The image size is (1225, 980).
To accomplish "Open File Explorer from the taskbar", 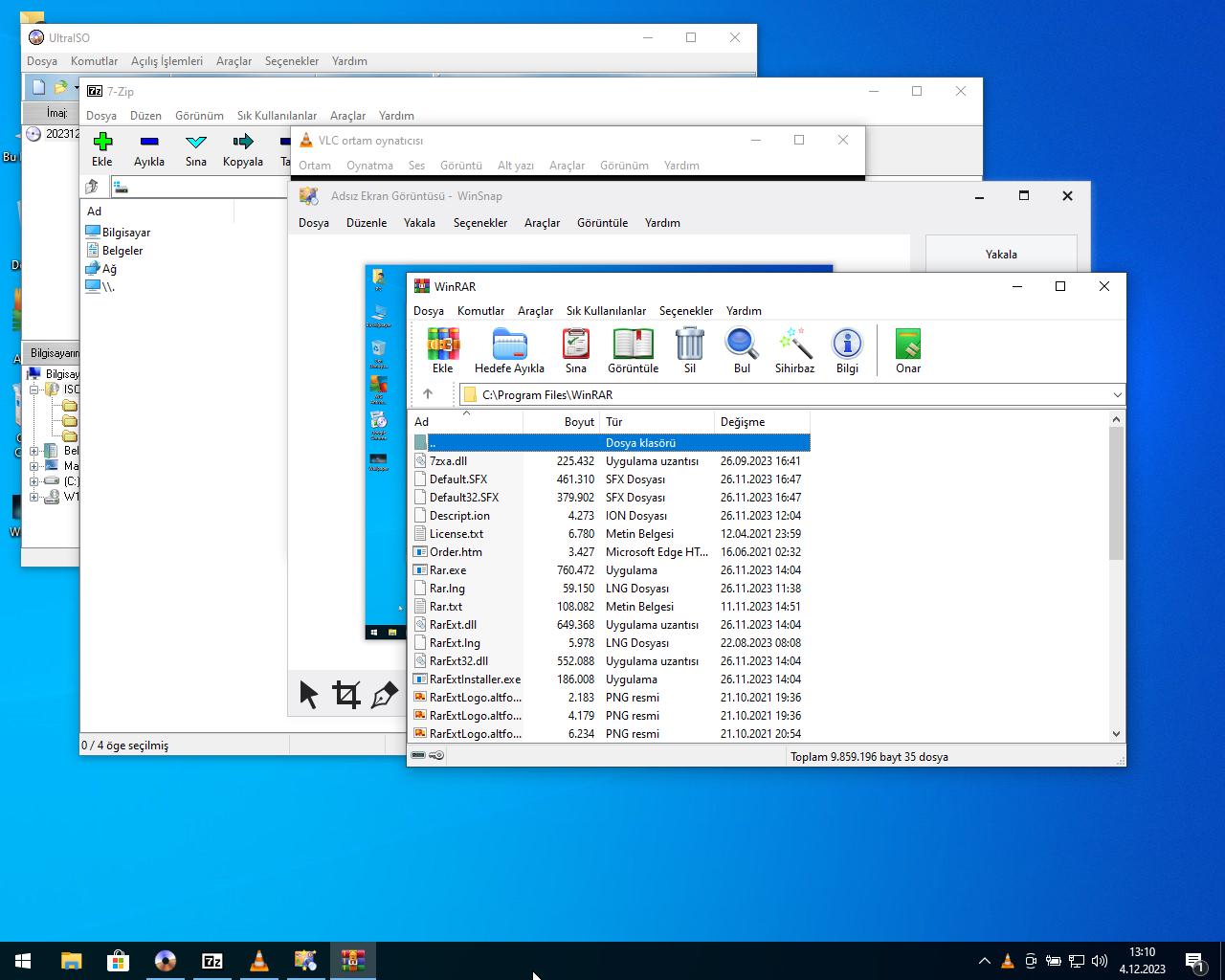I will point(72,961).
